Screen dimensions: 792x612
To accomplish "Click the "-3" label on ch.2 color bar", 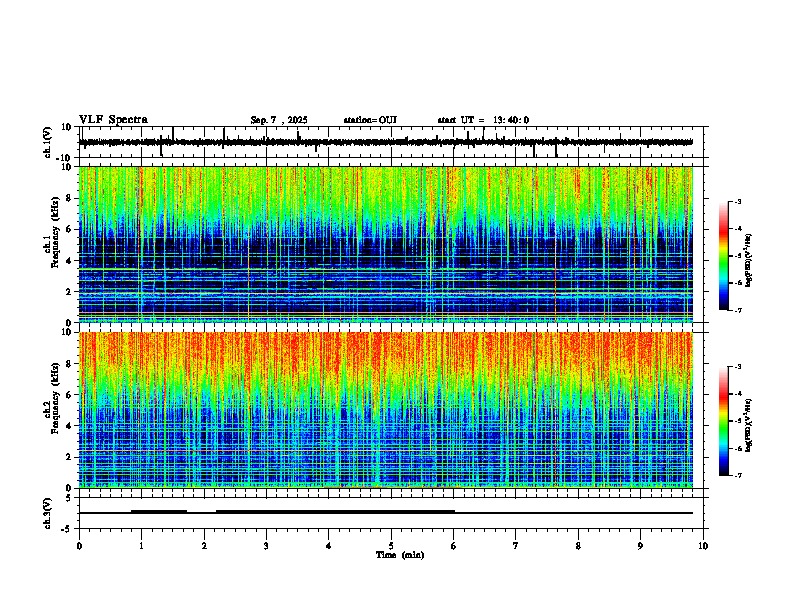I will [x=737, y=367].
